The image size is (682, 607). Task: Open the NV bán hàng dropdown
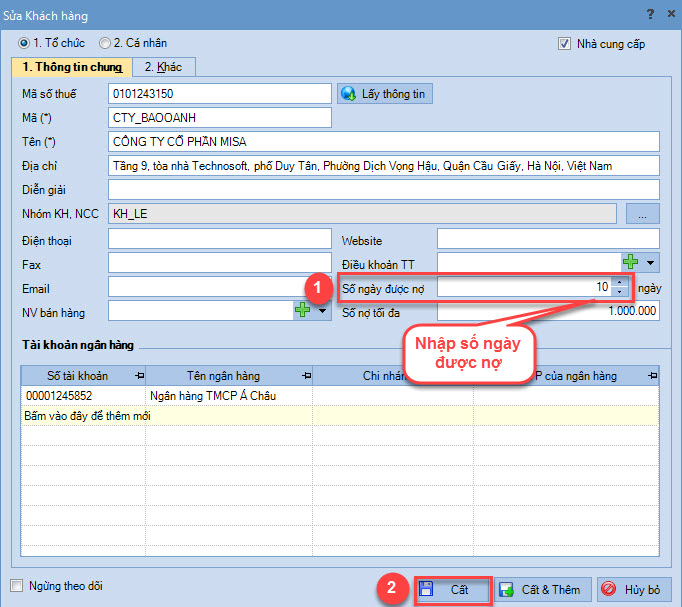click(x=322, y=310)
